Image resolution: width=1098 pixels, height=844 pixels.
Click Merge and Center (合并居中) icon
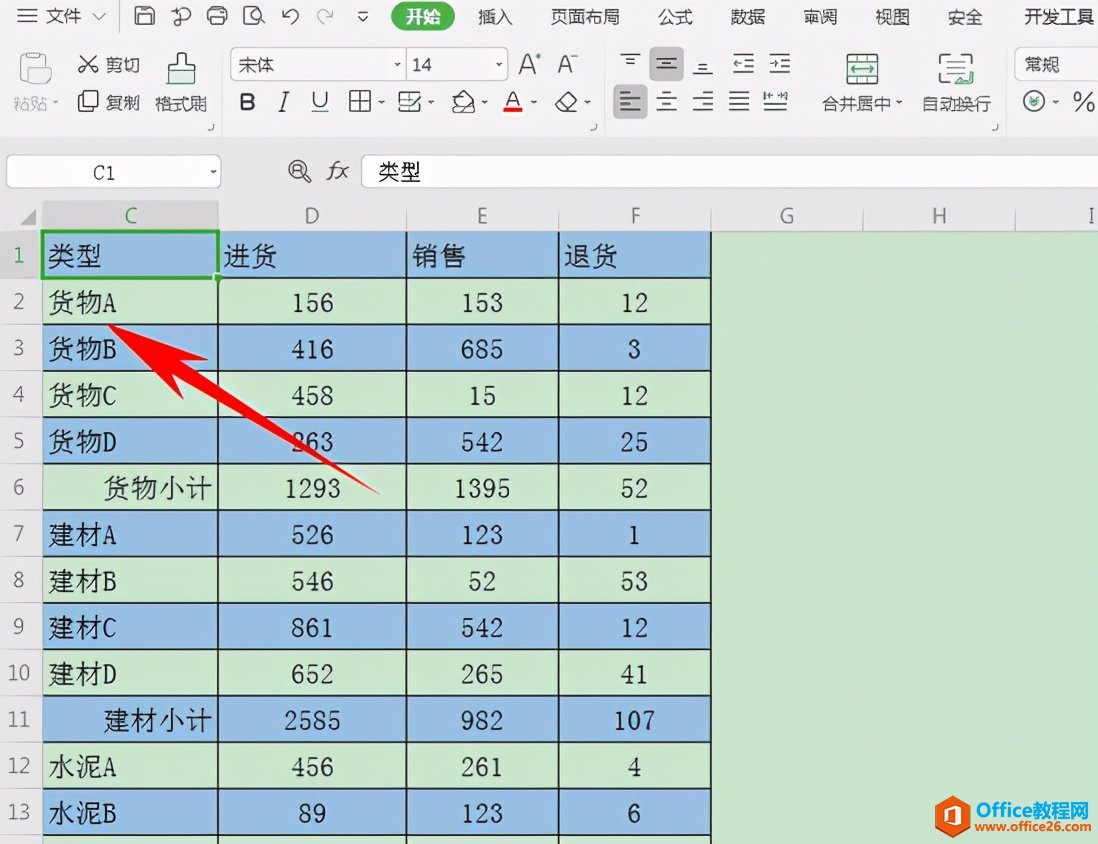[862, 69]
